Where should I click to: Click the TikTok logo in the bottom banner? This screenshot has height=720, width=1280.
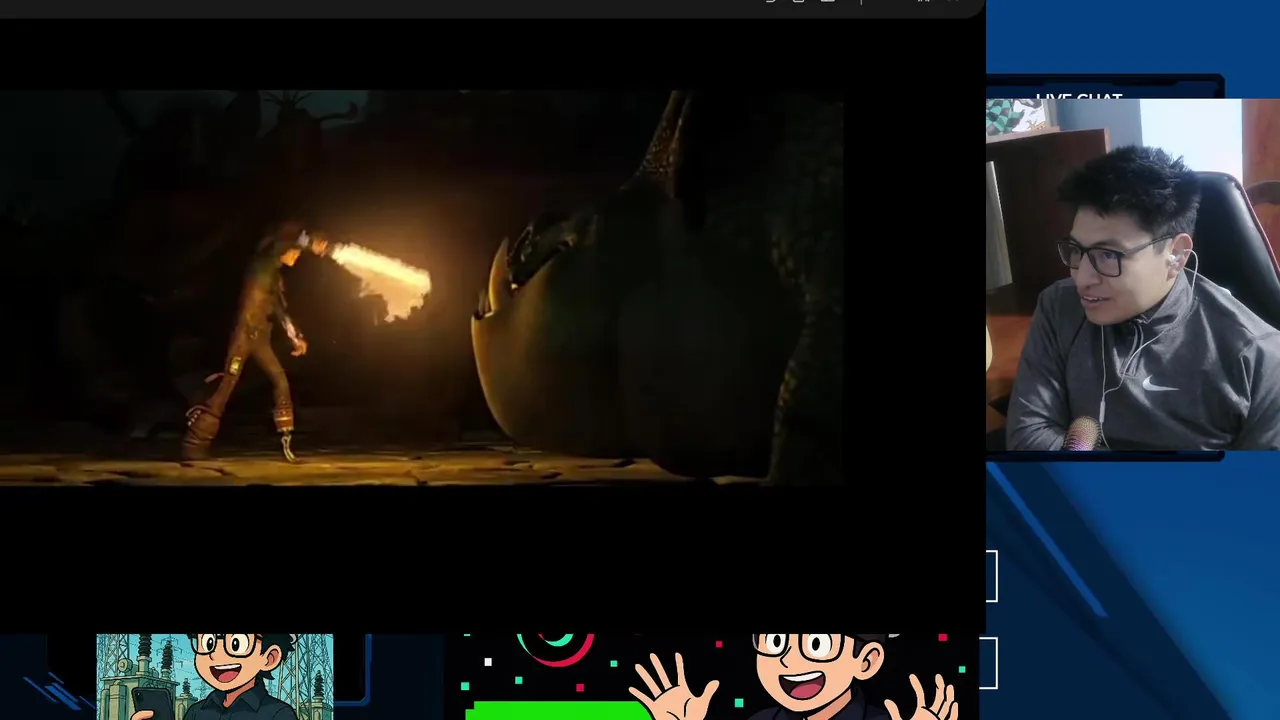tap(556, 648)
